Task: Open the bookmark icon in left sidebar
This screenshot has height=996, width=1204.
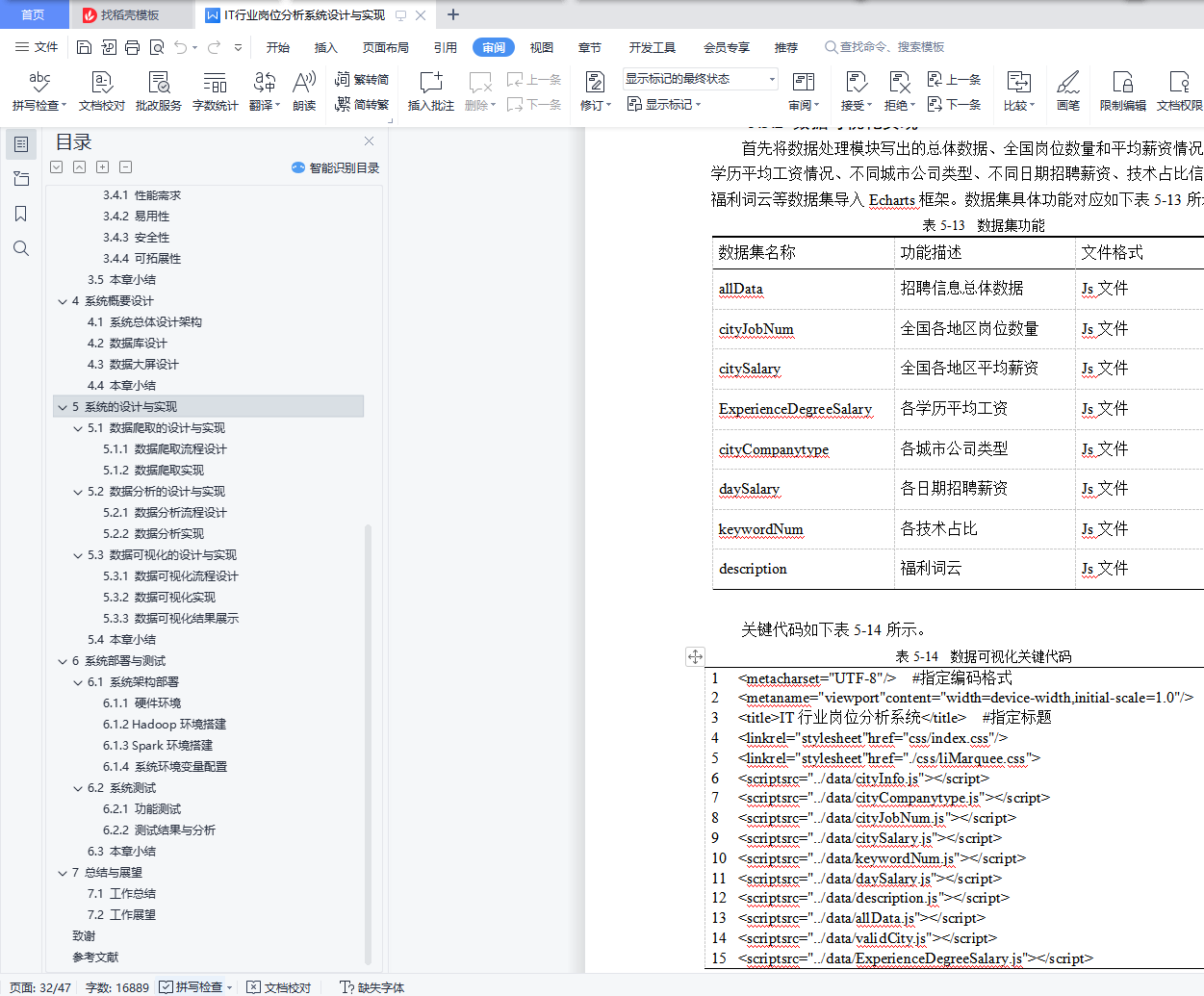Action: [x=21, y=214]
